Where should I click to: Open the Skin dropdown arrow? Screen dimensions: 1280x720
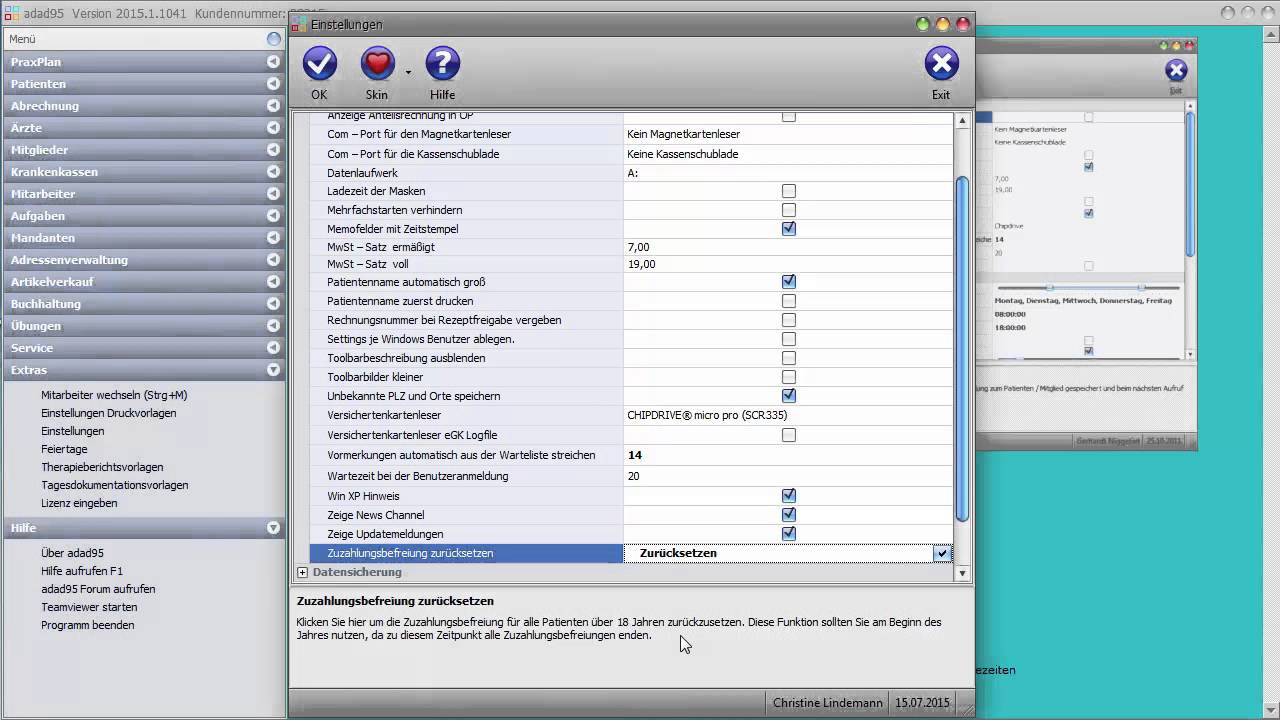[408, 72]
